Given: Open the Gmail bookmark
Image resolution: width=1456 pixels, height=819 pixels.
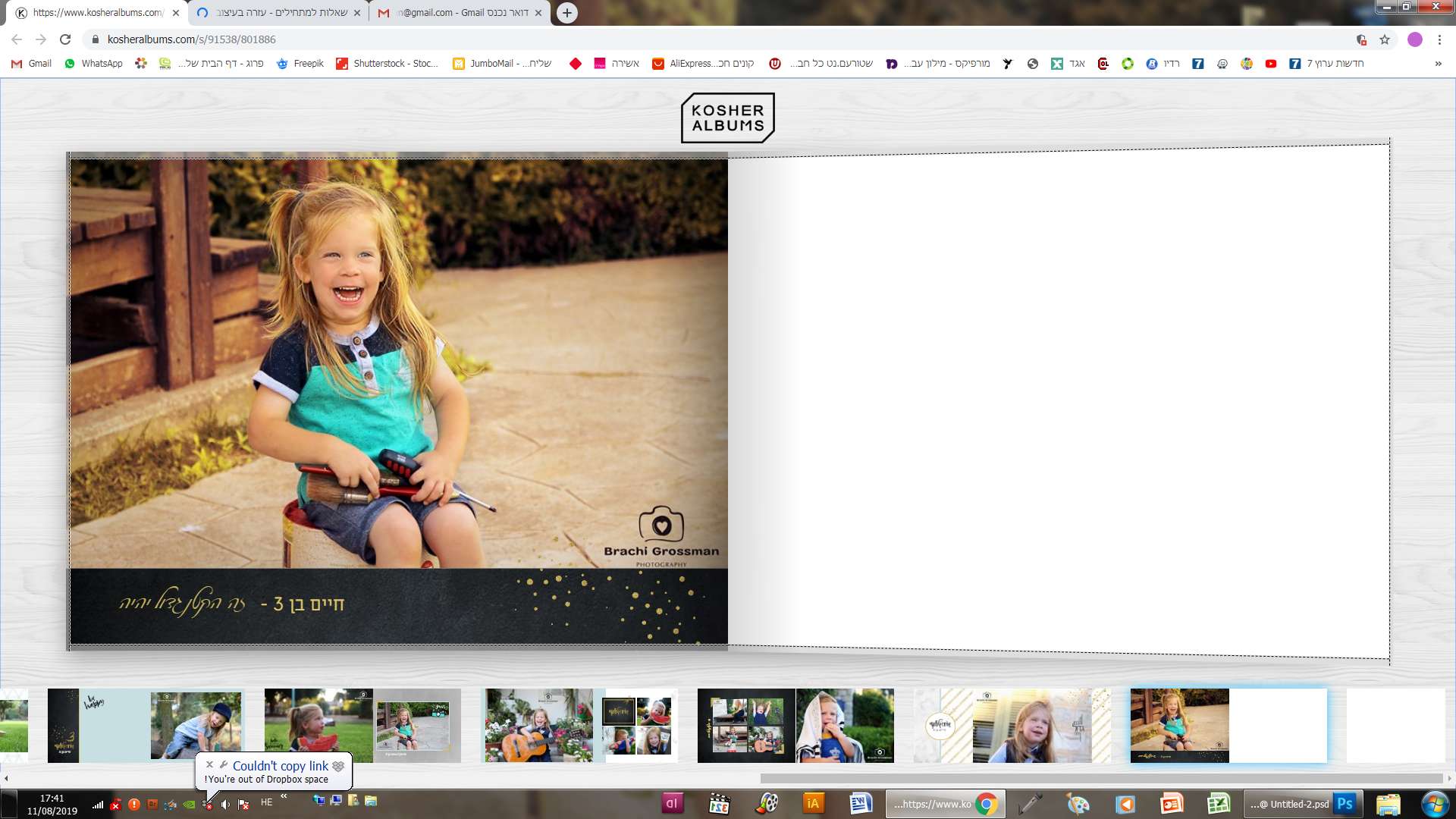Looking at the screenshot, I should point(32,64).
